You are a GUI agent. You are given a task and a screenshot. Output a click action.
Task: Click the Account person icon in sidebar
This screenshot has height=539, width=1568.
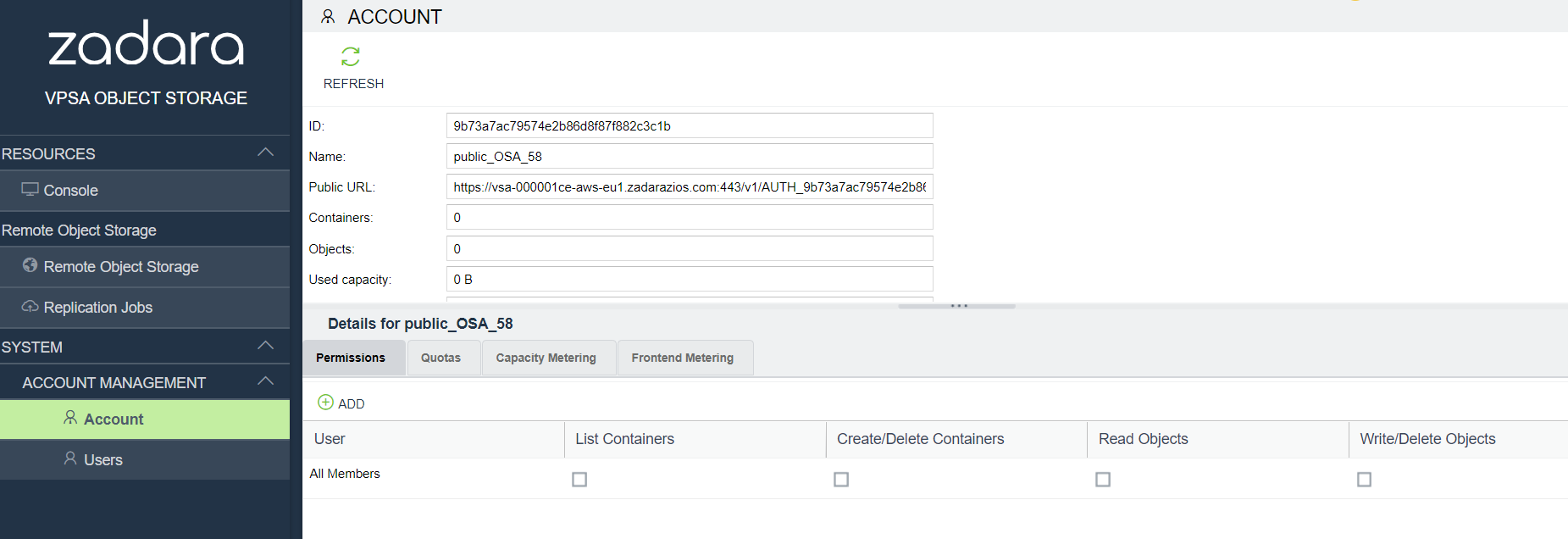point(70,418)
